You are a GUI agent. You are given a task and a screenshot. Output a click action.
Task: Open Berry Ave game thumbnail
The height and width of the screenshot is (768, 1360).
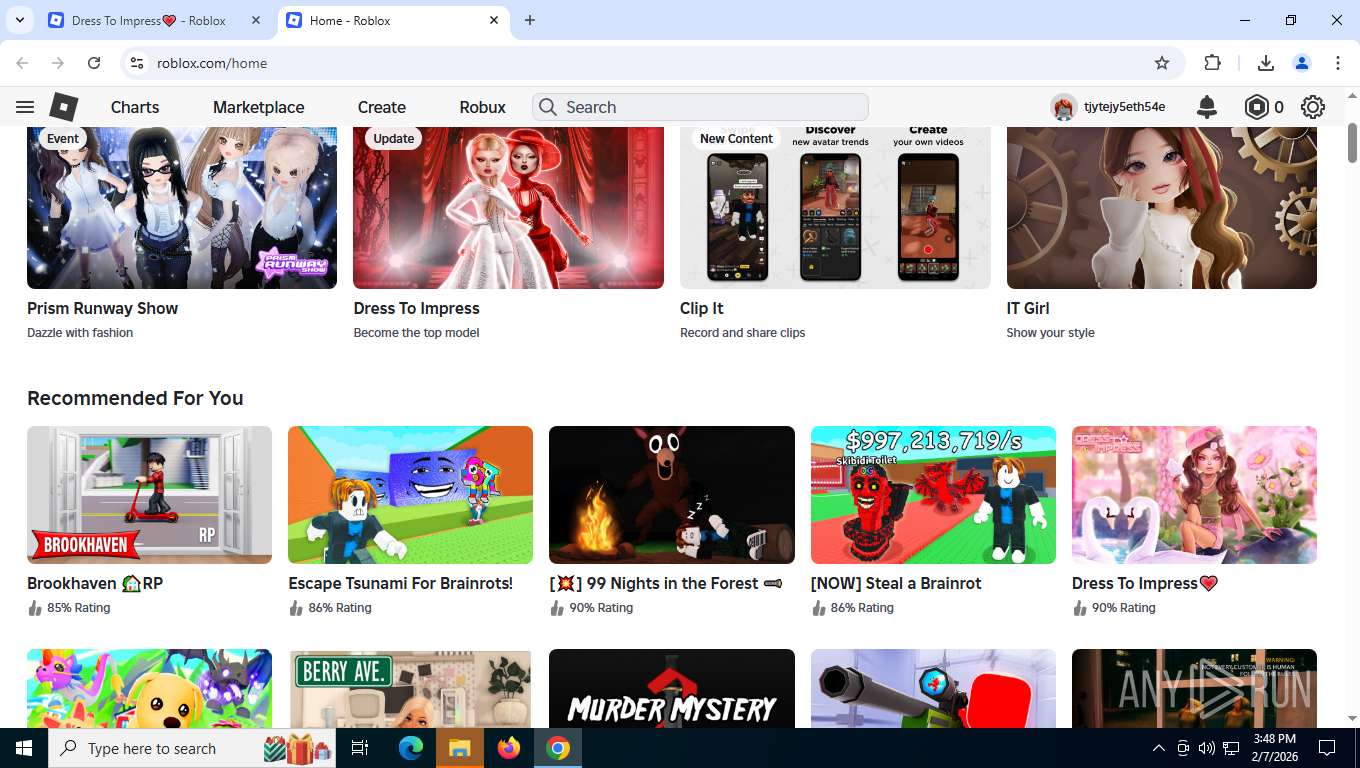point(410,689)
